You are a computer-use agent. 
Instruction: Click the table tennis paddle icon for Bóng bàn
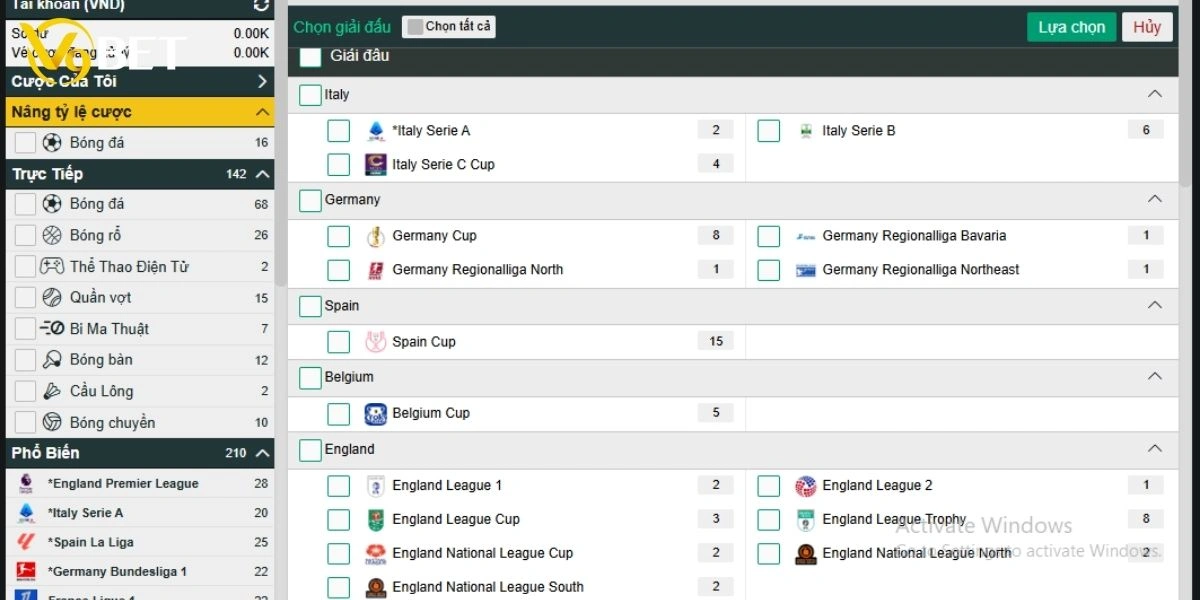[x=52, y=360]
